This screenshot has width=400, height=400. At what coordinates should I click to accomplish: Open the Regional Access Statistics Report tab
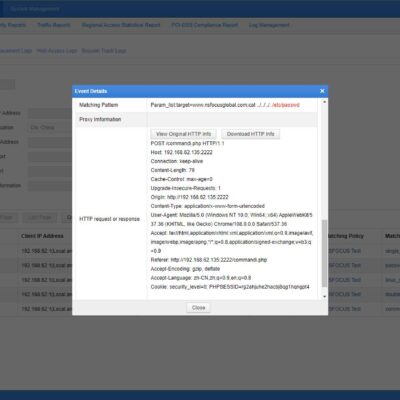click(x=121, y=25)
